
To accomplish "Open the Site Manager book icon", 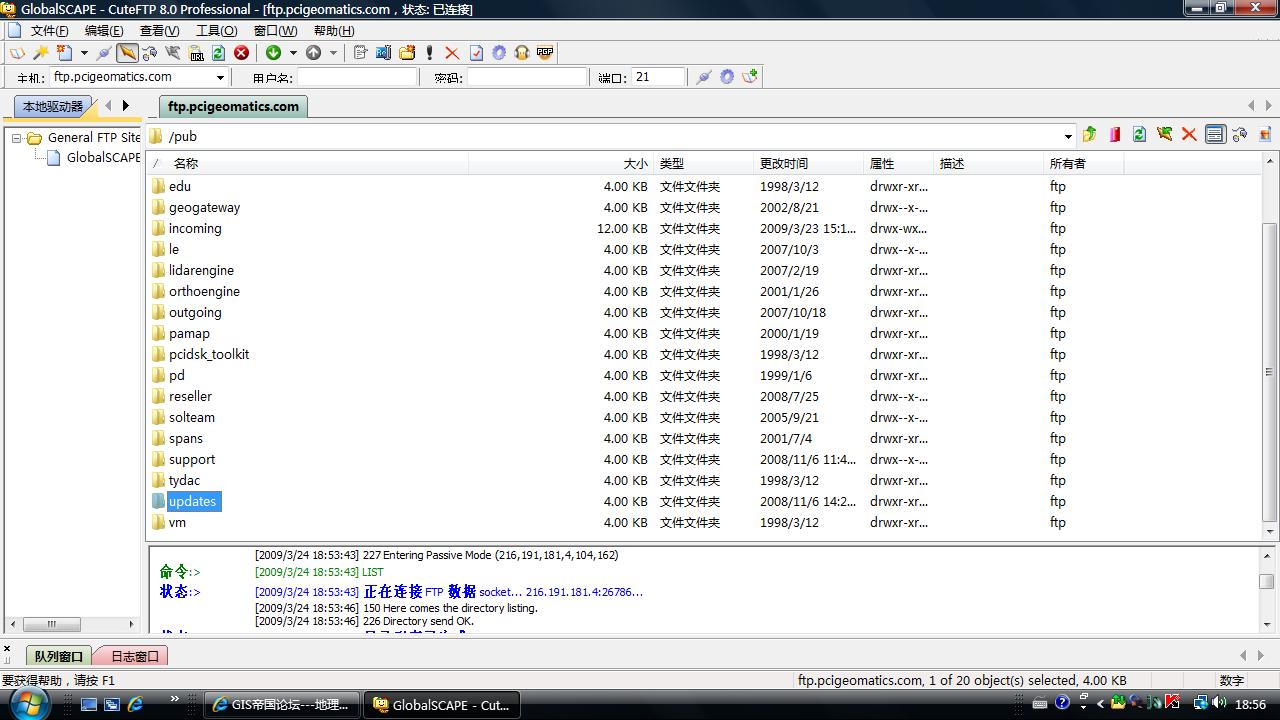I will 17,53.
